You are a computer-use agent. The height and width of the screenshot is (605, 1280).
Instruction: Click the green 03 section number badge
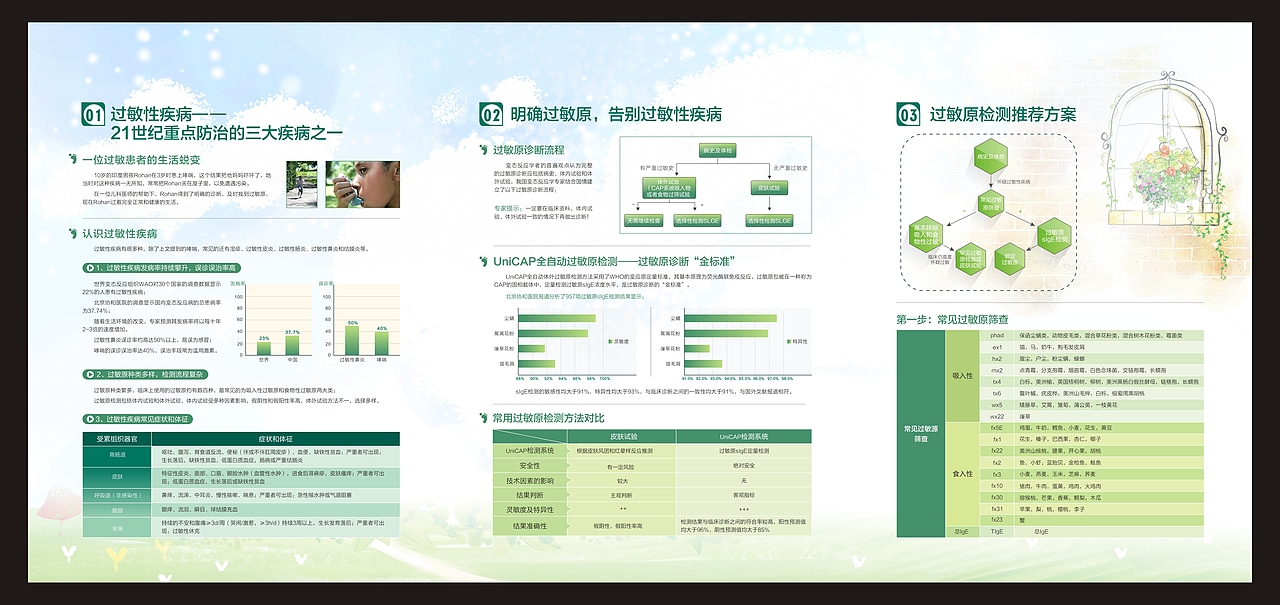pyautogui.click(x=908, y=115)
